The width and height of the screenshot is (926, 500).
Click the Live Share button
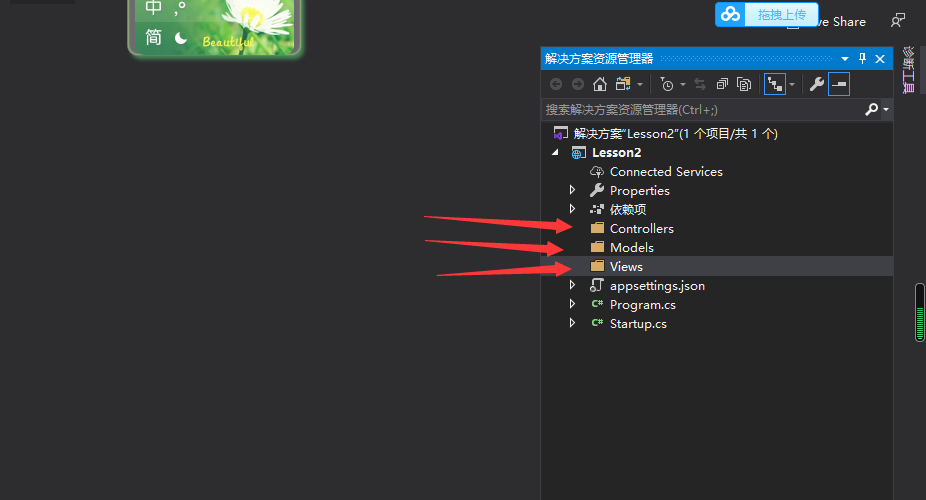pyautogui.click(x=842, y=22)
